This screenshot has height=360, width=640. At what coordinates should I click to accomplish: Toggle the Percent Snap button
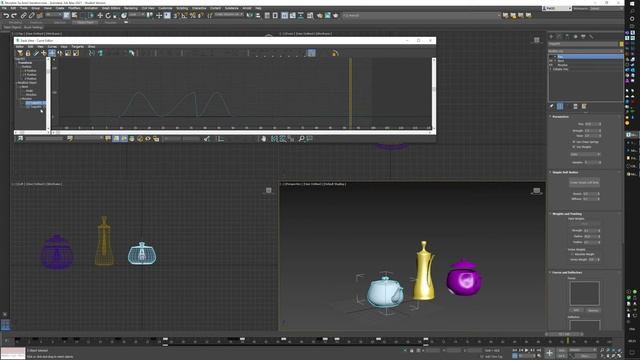(192, 16)
